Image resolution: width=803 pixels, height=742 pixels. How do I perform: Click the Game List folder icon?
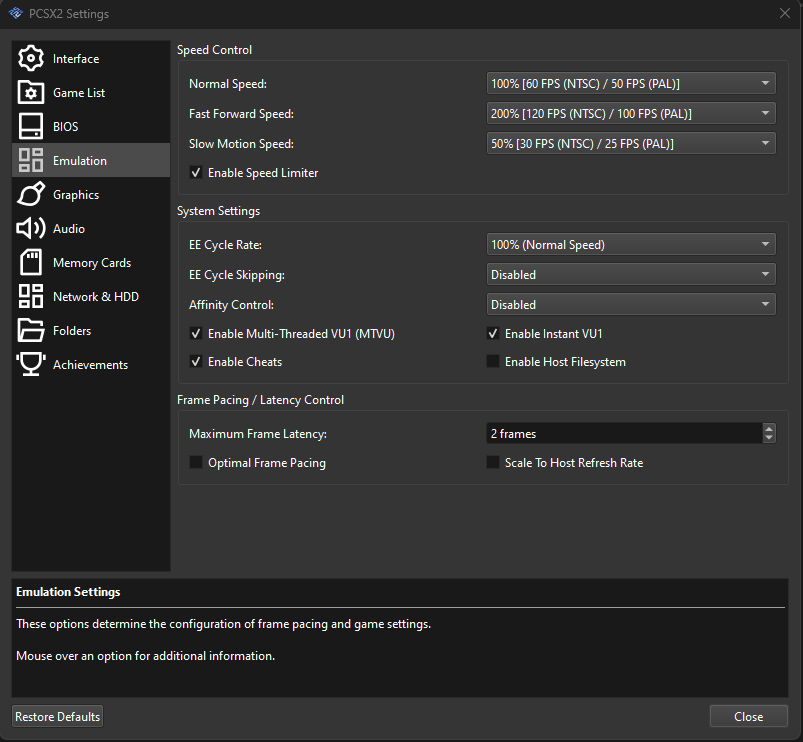pos(31,92)
